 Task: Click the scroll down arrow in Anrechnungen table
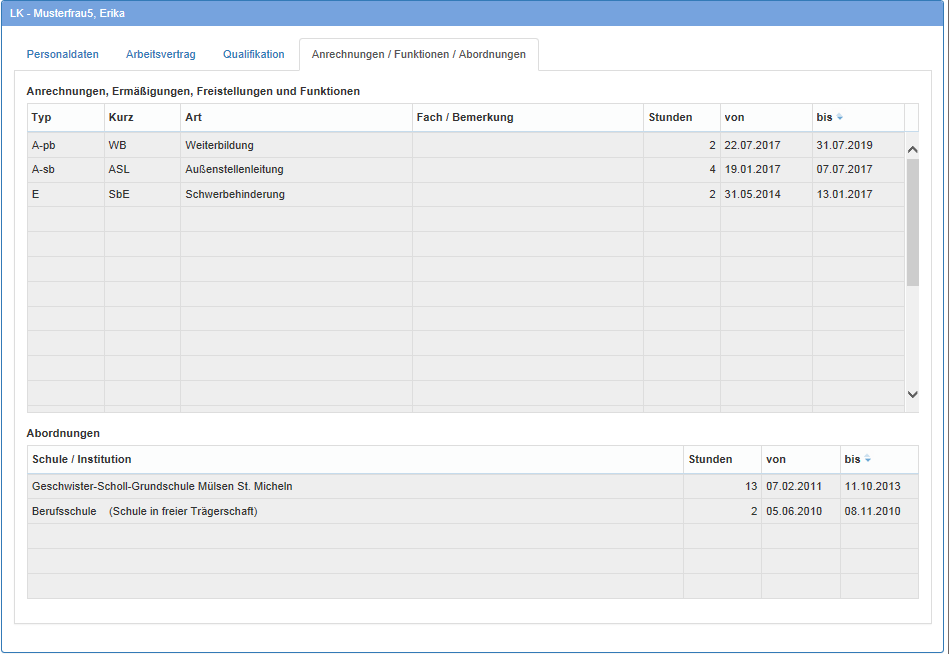click(911, 395)
